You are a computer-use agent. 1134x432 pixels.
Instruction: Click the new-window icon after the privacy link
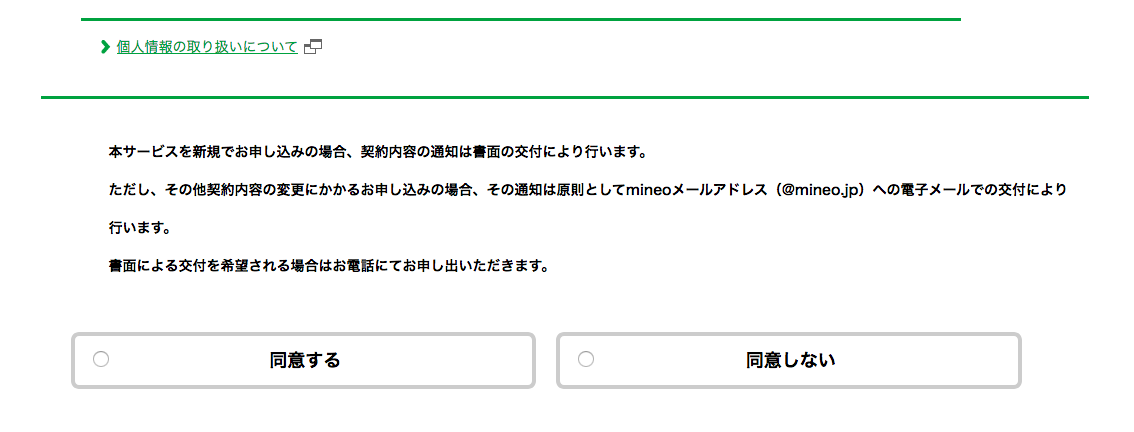(x=313, y=48)
